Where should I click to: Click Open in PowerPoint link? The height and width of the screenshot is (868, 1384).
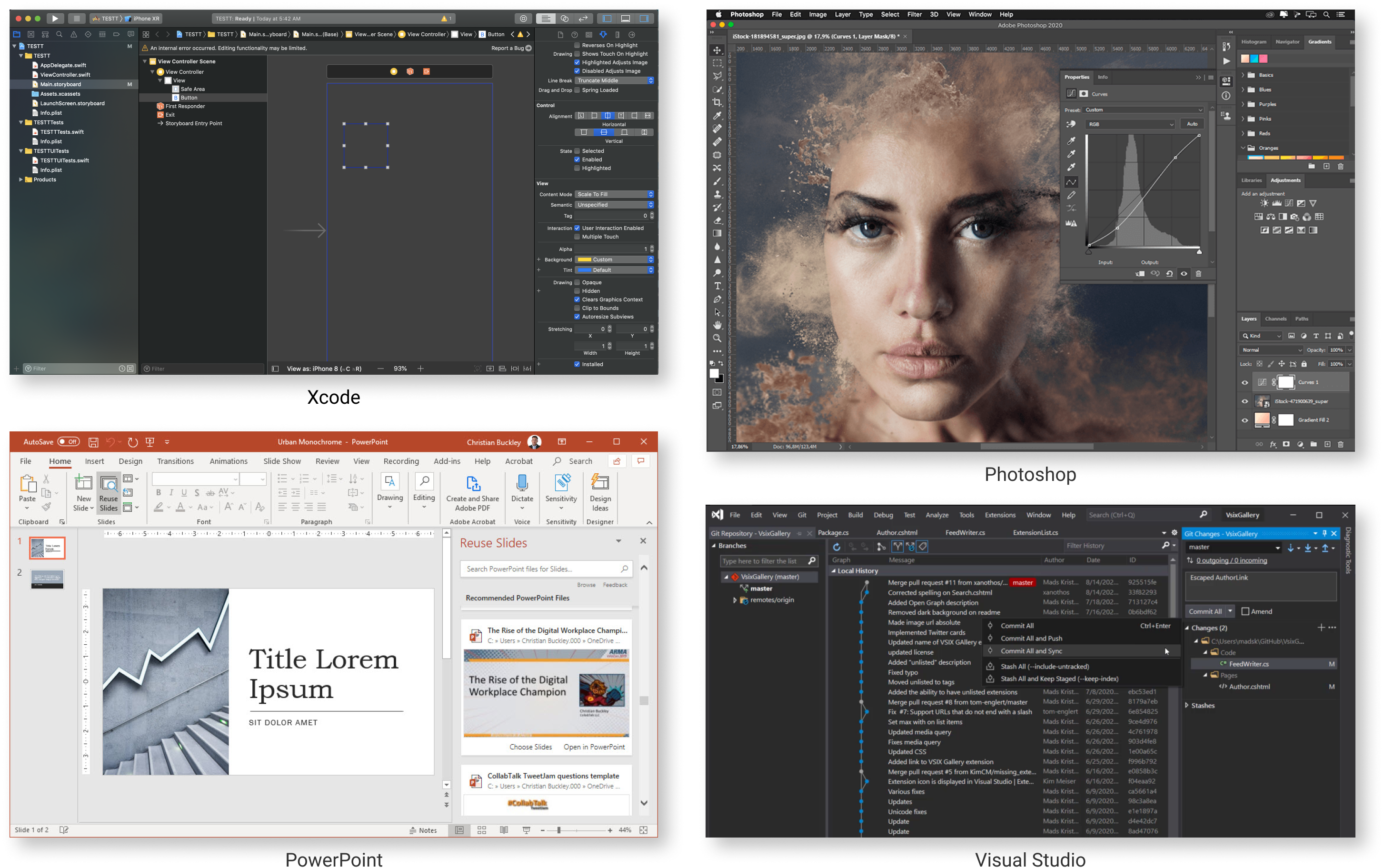594,747
